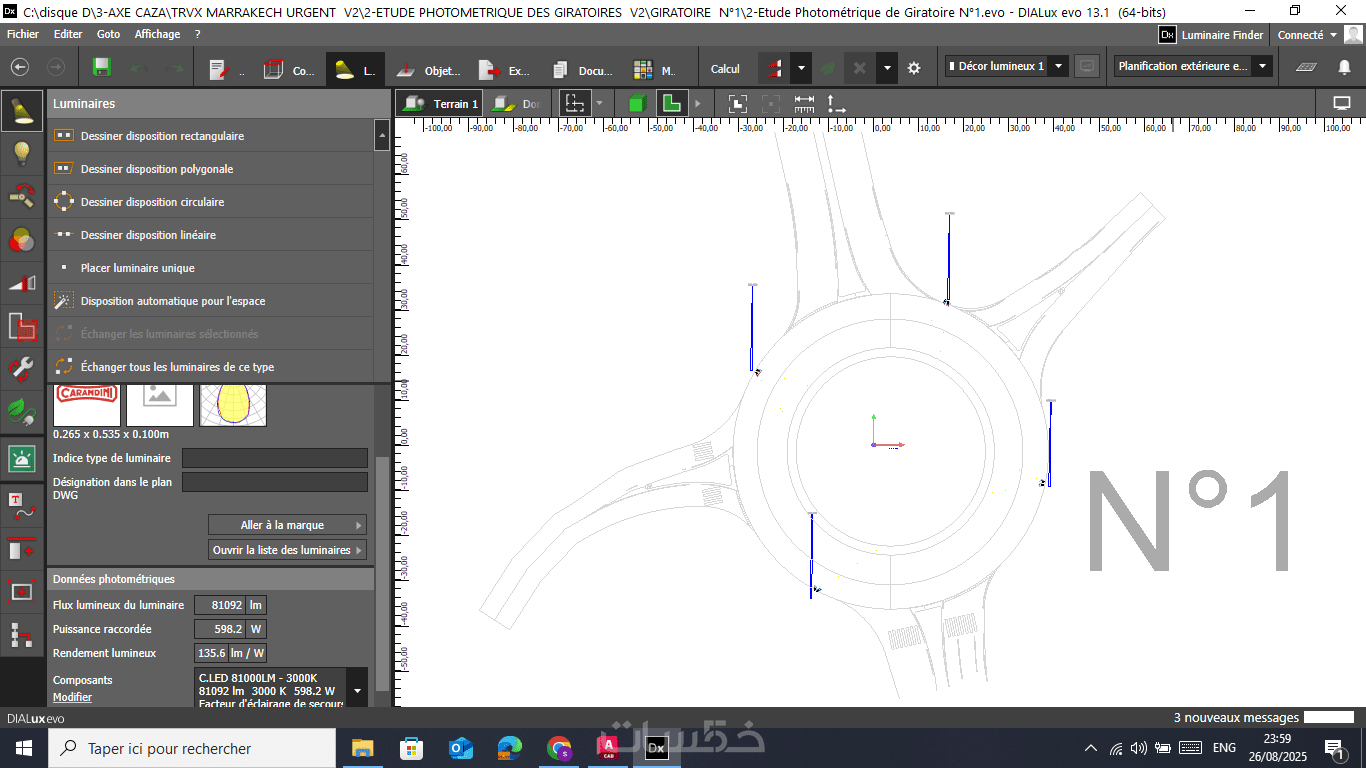Viewport: 1366px width, 768px height.
Task: Select the colour filters sidebar tool
Action: tap(22, 240)
